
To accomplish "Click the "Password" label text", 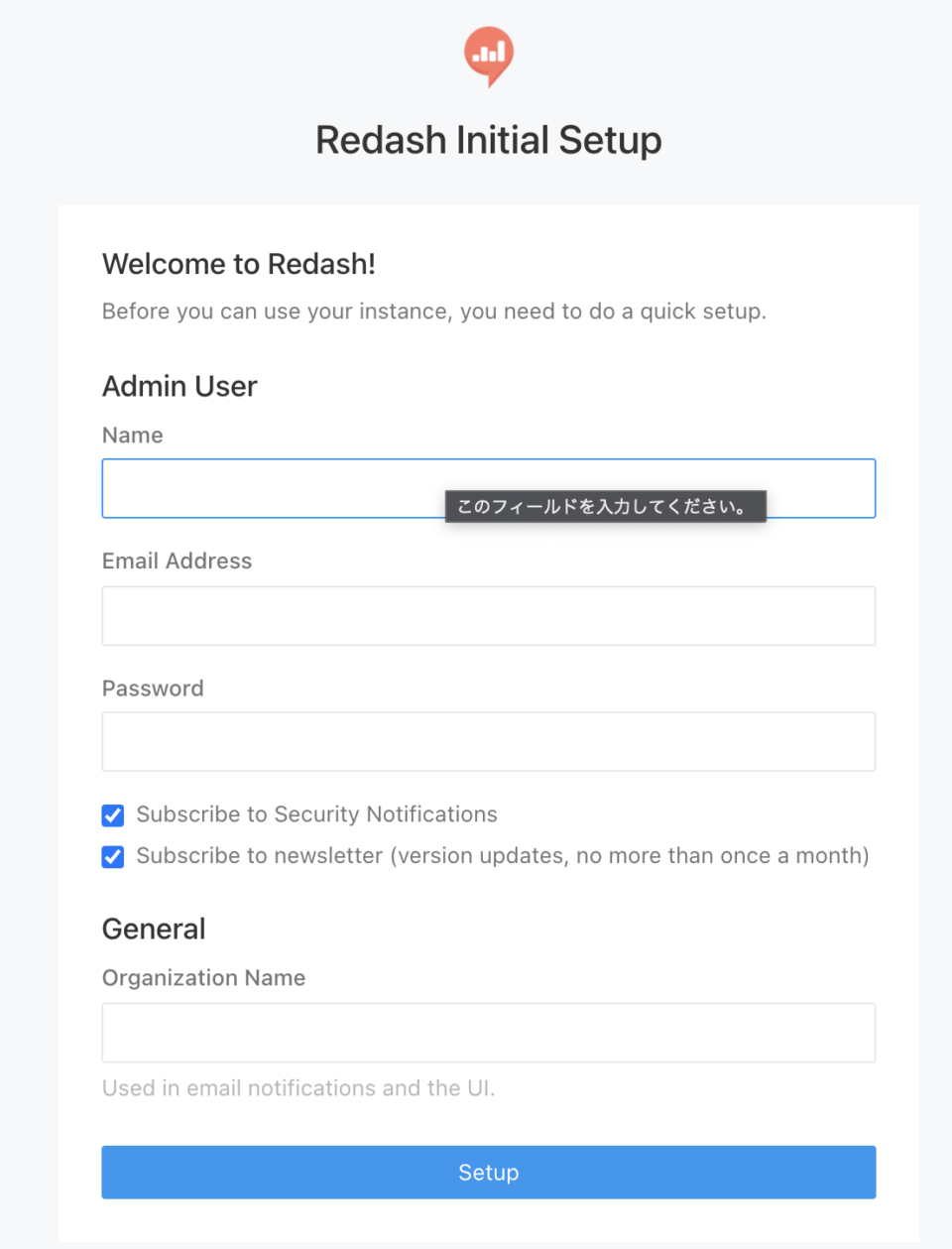I will pyautogui.click(x=153, y=688).
